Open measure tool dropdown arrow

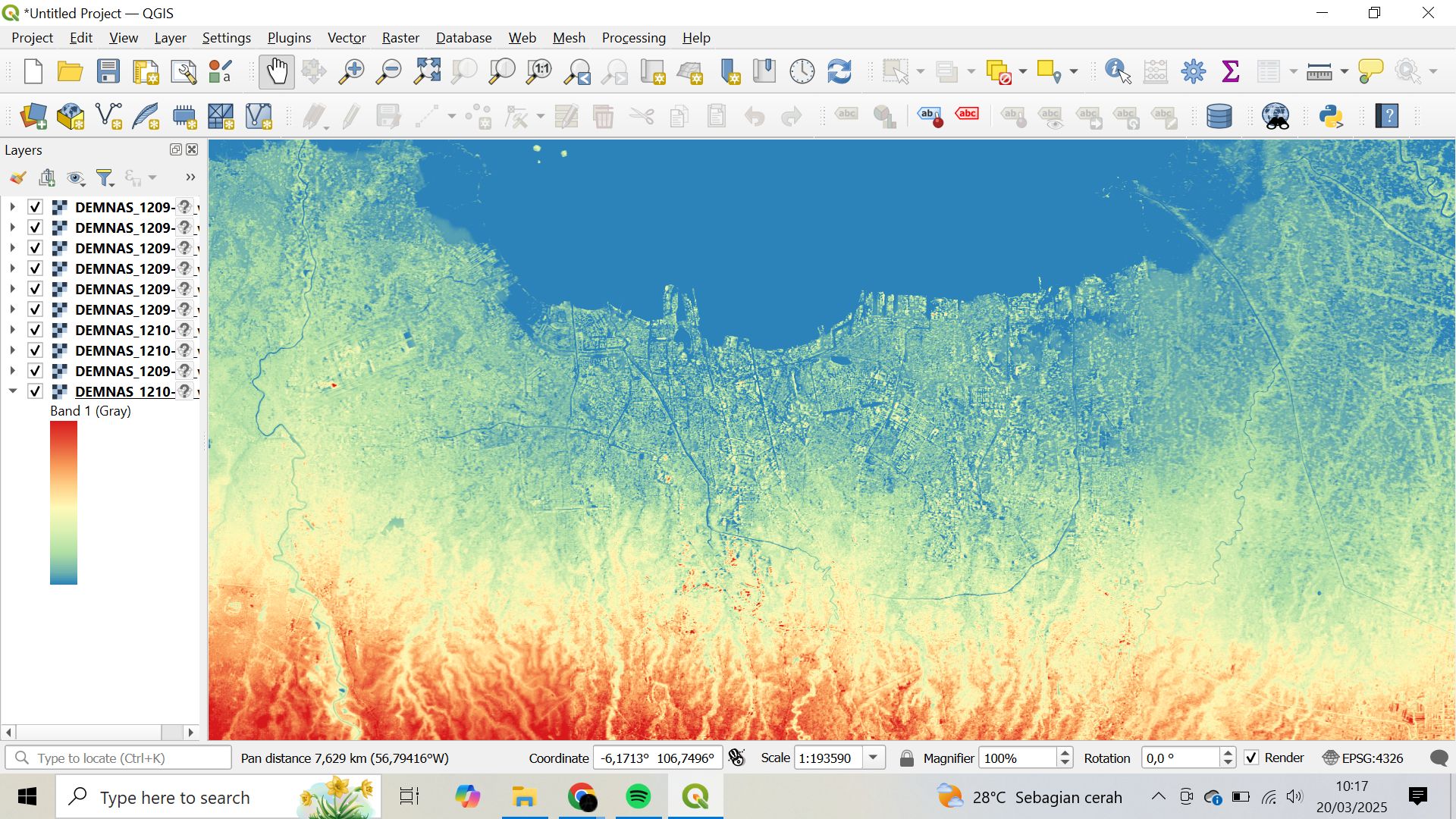1344,71
